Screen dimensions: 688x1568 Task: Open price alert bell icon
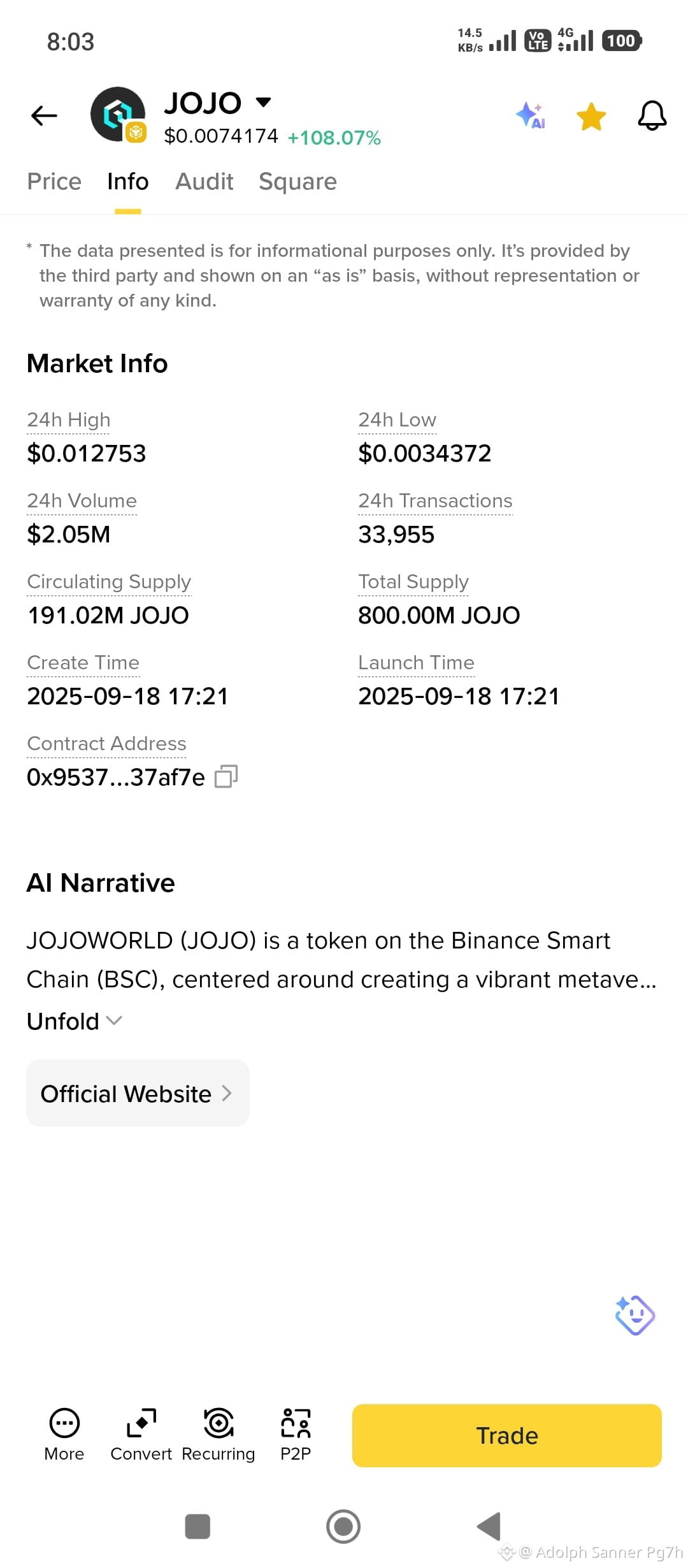tap(652, 116)
